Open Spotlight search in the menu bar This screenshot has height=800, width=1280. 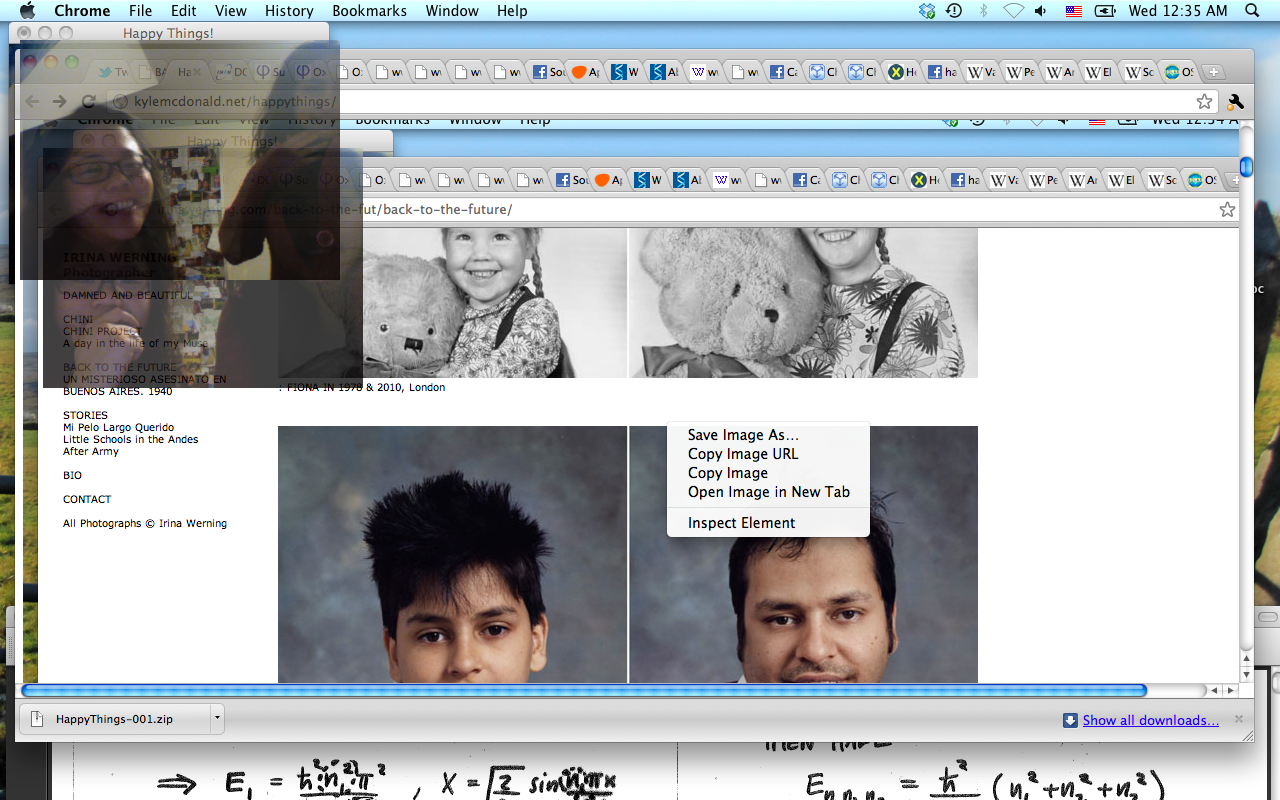pyautogui.click(x=1252, y=11)
